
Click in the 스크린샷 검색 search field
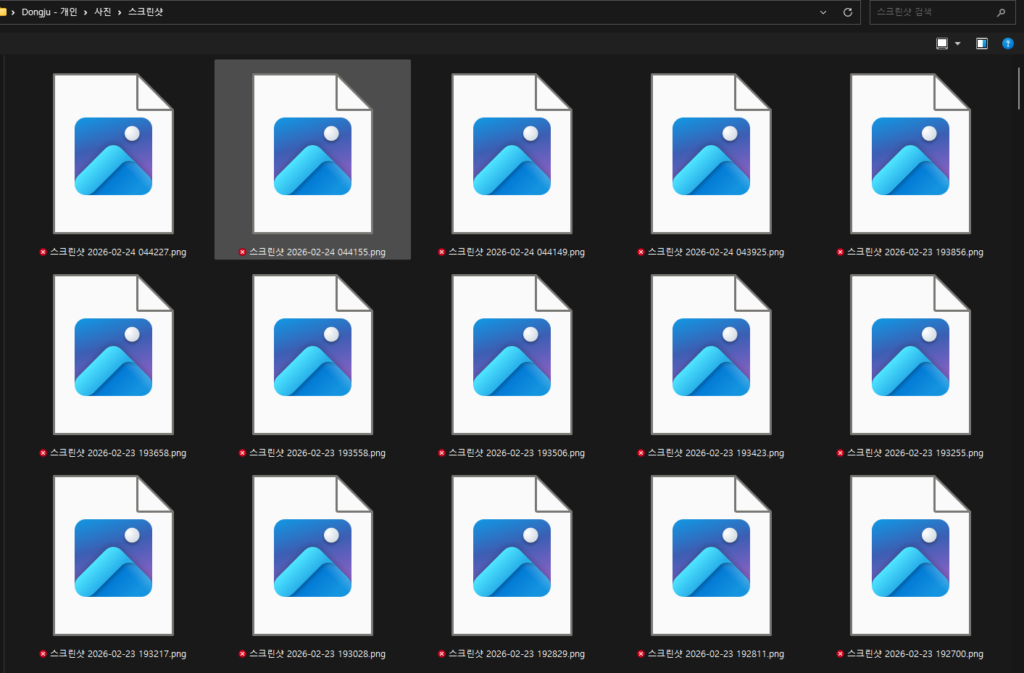[930, 12]
